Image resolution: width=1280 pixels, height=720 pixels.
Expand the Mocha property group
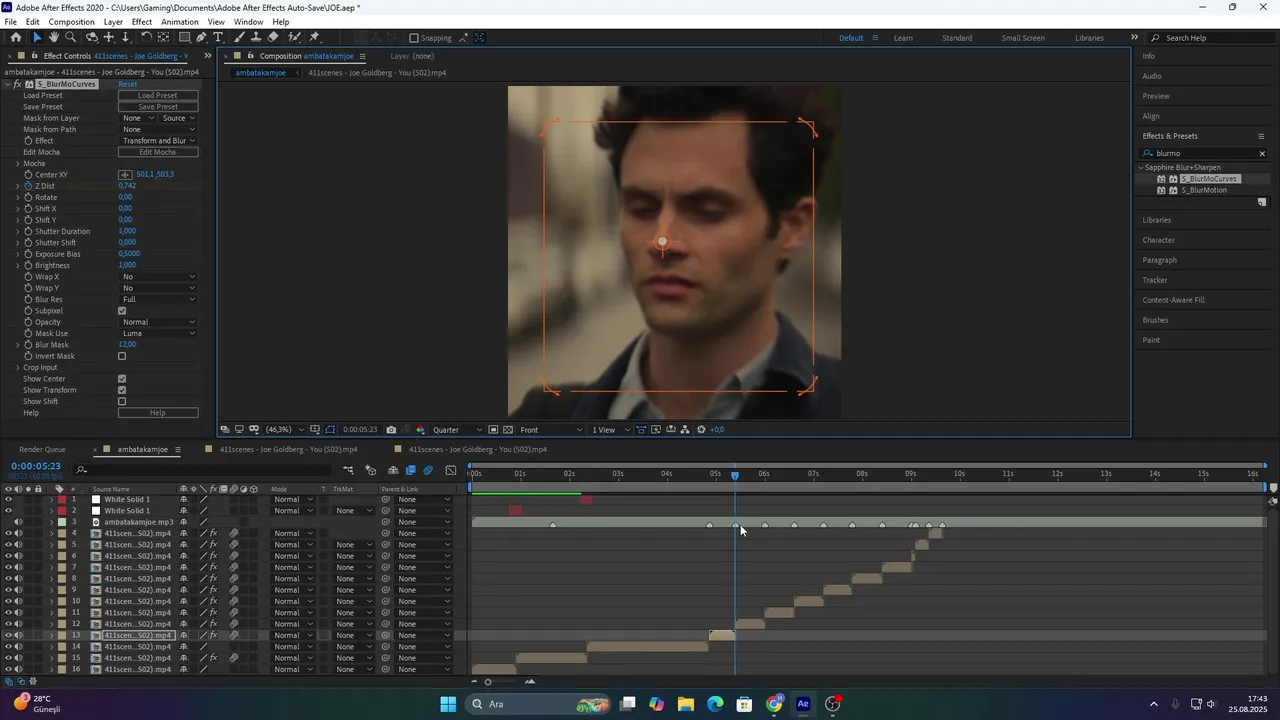point(17,163)
